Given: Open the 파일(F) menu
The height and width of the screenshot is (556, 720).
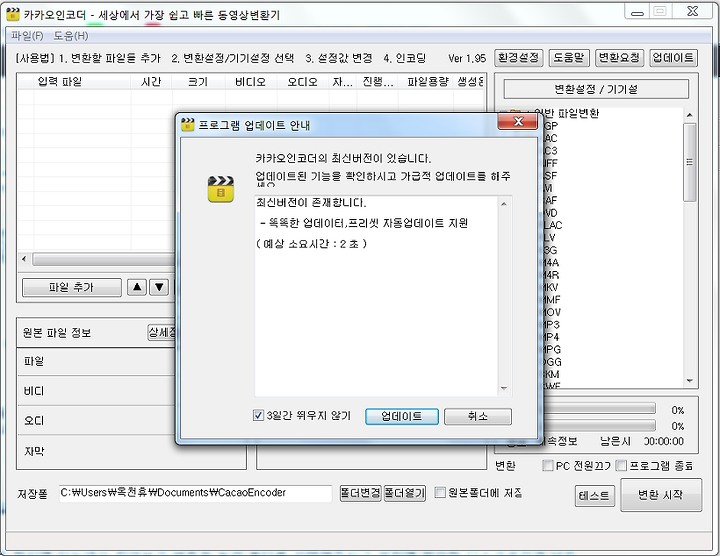Looking at the screenshot, I should (x=27, y=36).
